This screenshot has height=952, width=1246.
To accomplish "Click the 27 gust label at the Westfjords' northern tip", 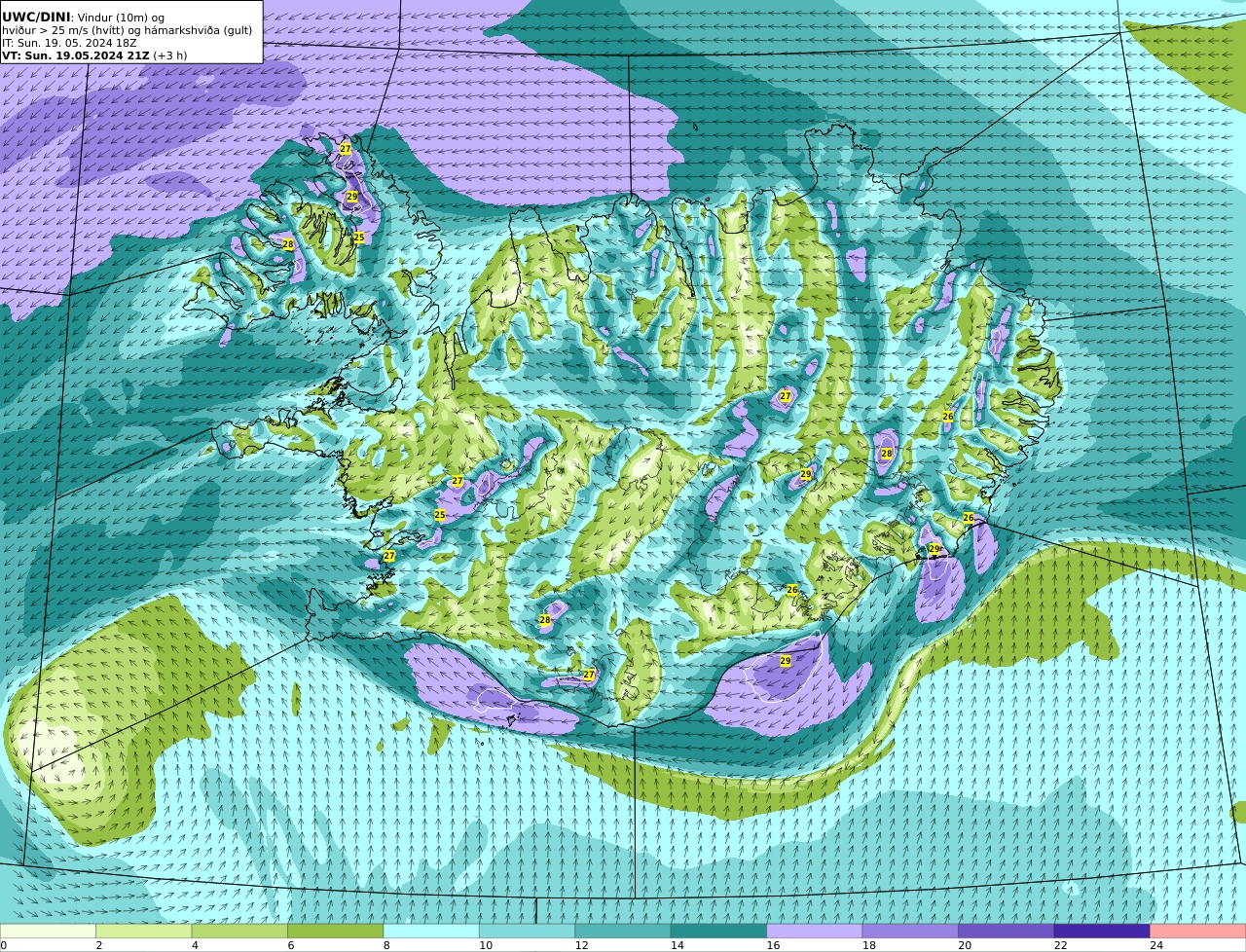I will [x=346, y=149].
